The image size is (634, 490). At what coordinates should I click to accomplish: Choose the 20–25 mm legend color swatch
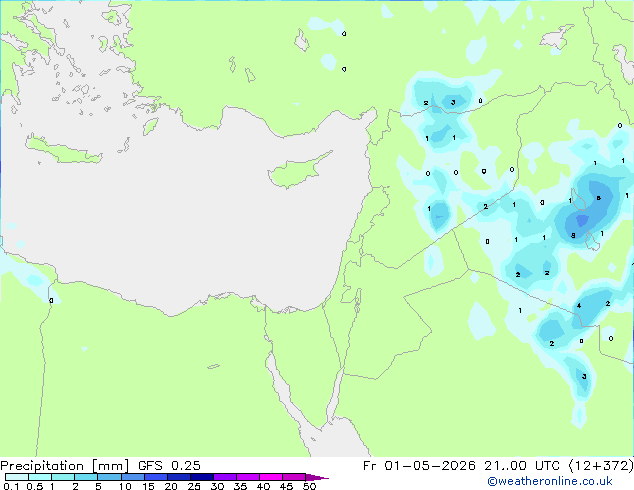pyautogui.click(x=179, y=477)
